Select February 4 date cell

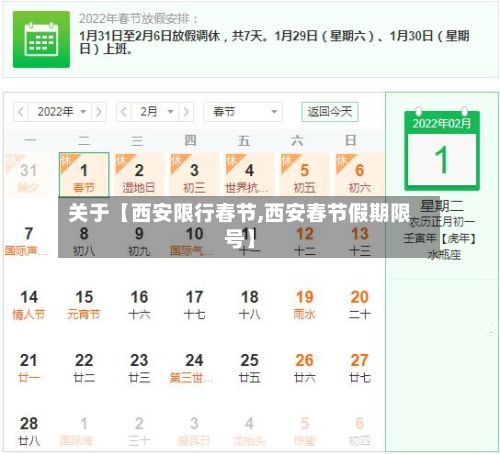pyautogui.click(x=249, y=174)
